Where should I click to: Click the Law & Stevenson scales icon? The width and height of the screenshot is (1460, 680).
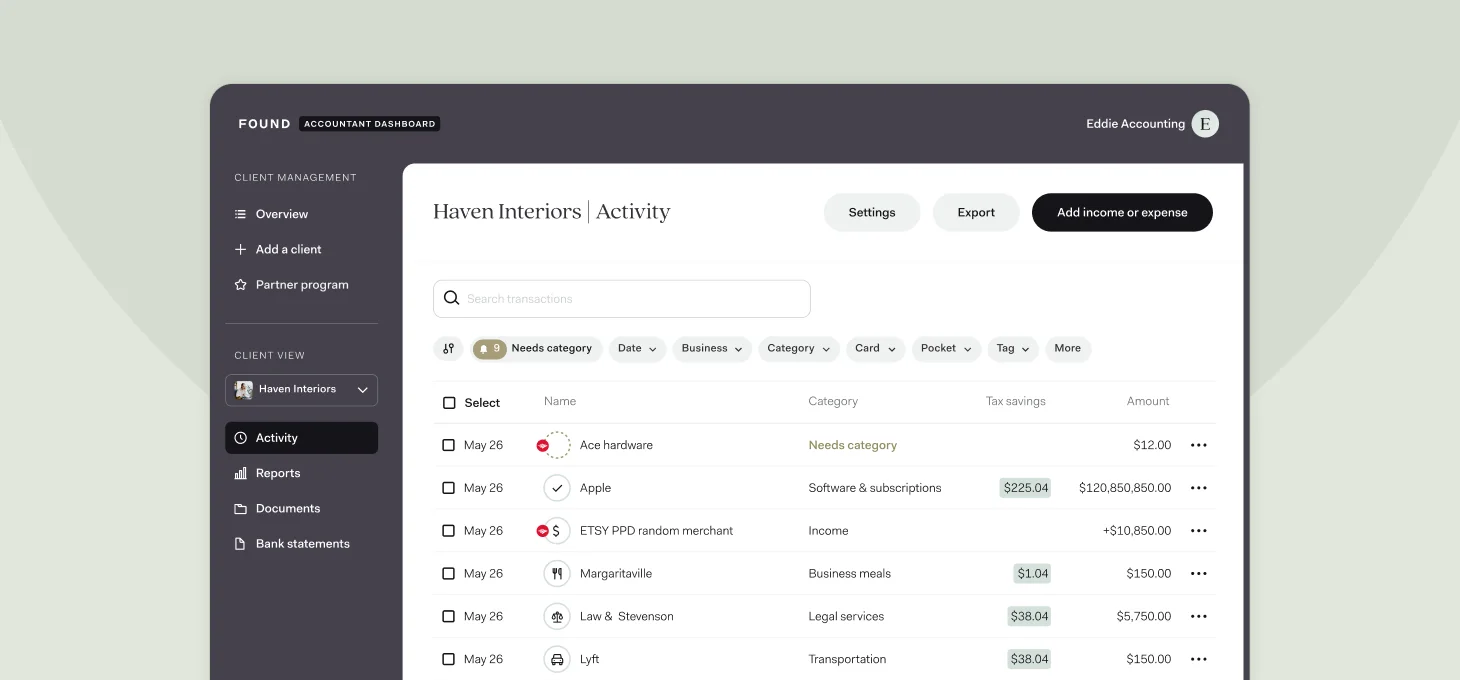click(557, 617)
